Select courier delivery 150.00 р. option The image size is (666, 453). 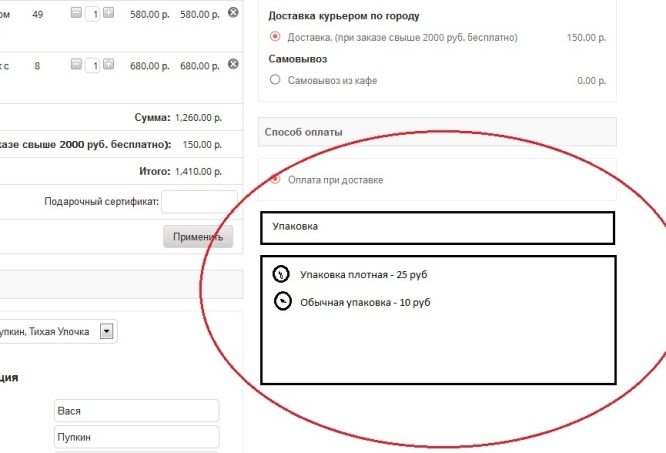coord(275,37)
